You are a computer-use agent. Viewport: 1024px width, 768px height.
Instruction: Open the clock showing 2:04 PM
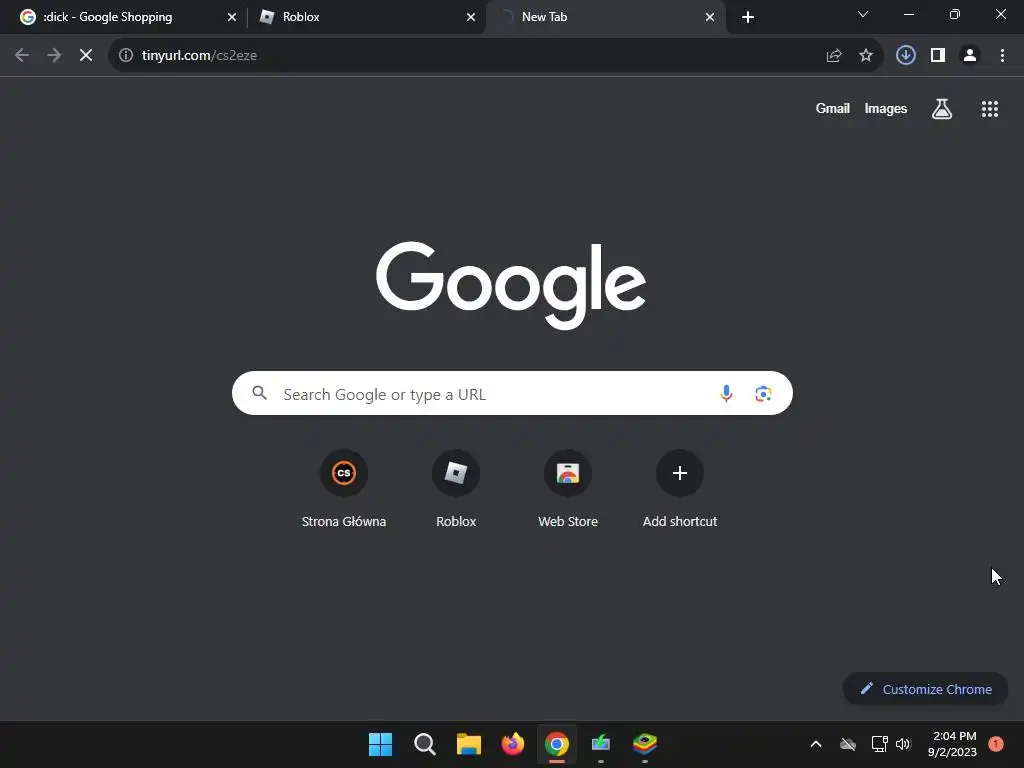point(953,744)
